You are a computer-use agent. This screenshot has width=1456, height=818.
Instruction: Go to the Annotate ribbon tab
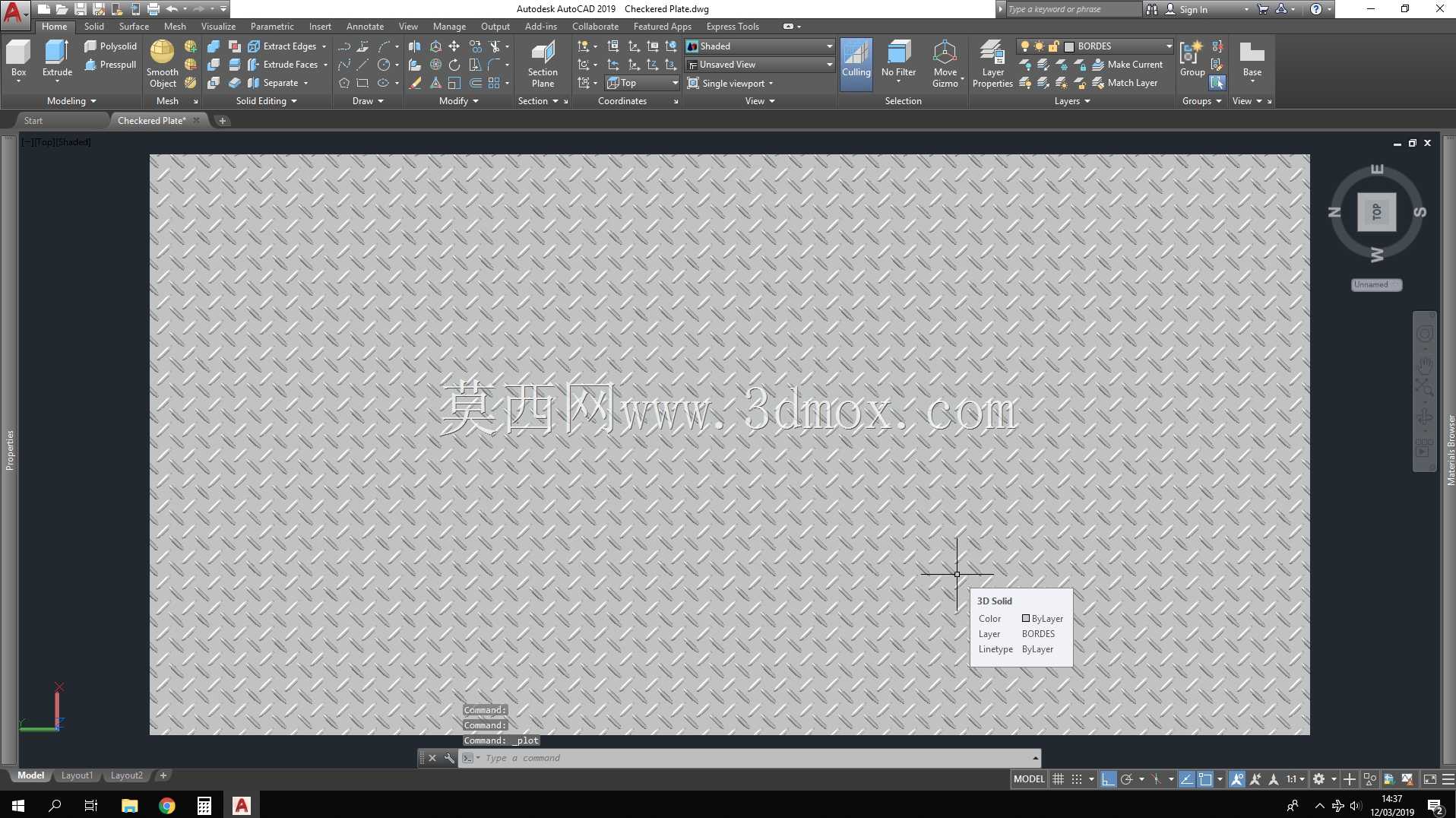click(x=365, y=27)
